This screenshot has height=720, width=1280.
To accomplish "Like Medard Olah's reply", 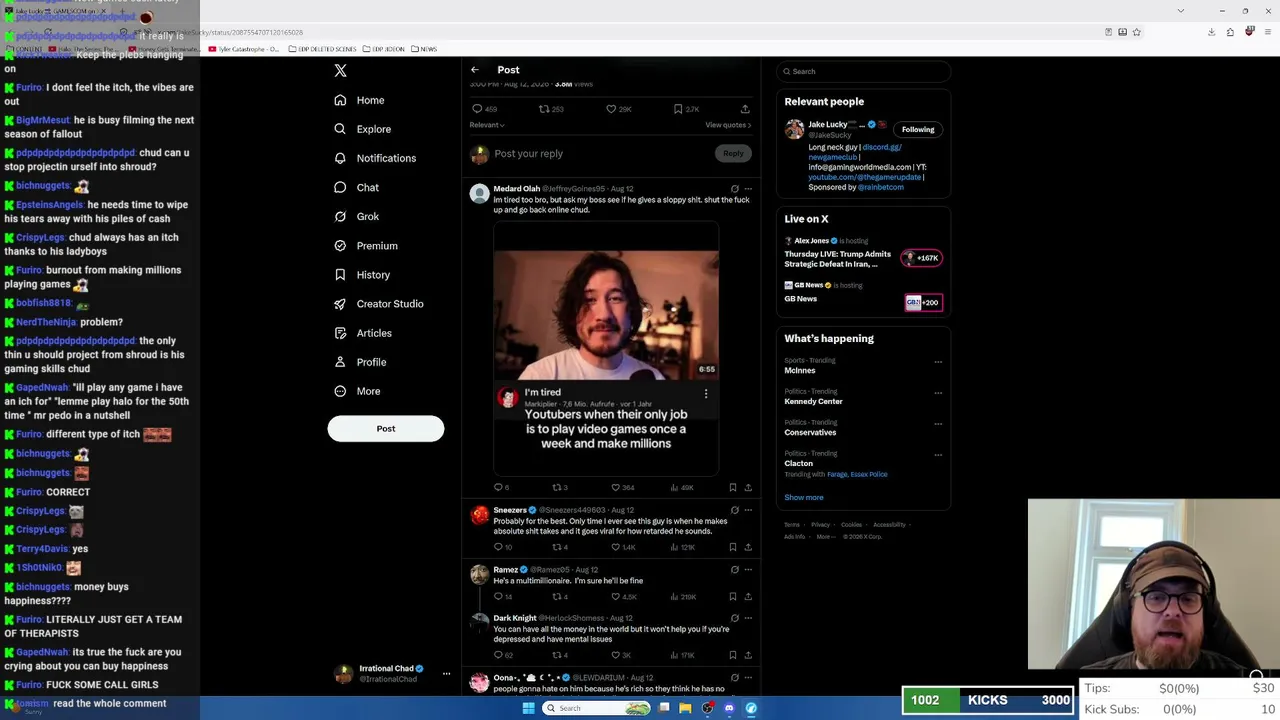I will coord(615,487).
